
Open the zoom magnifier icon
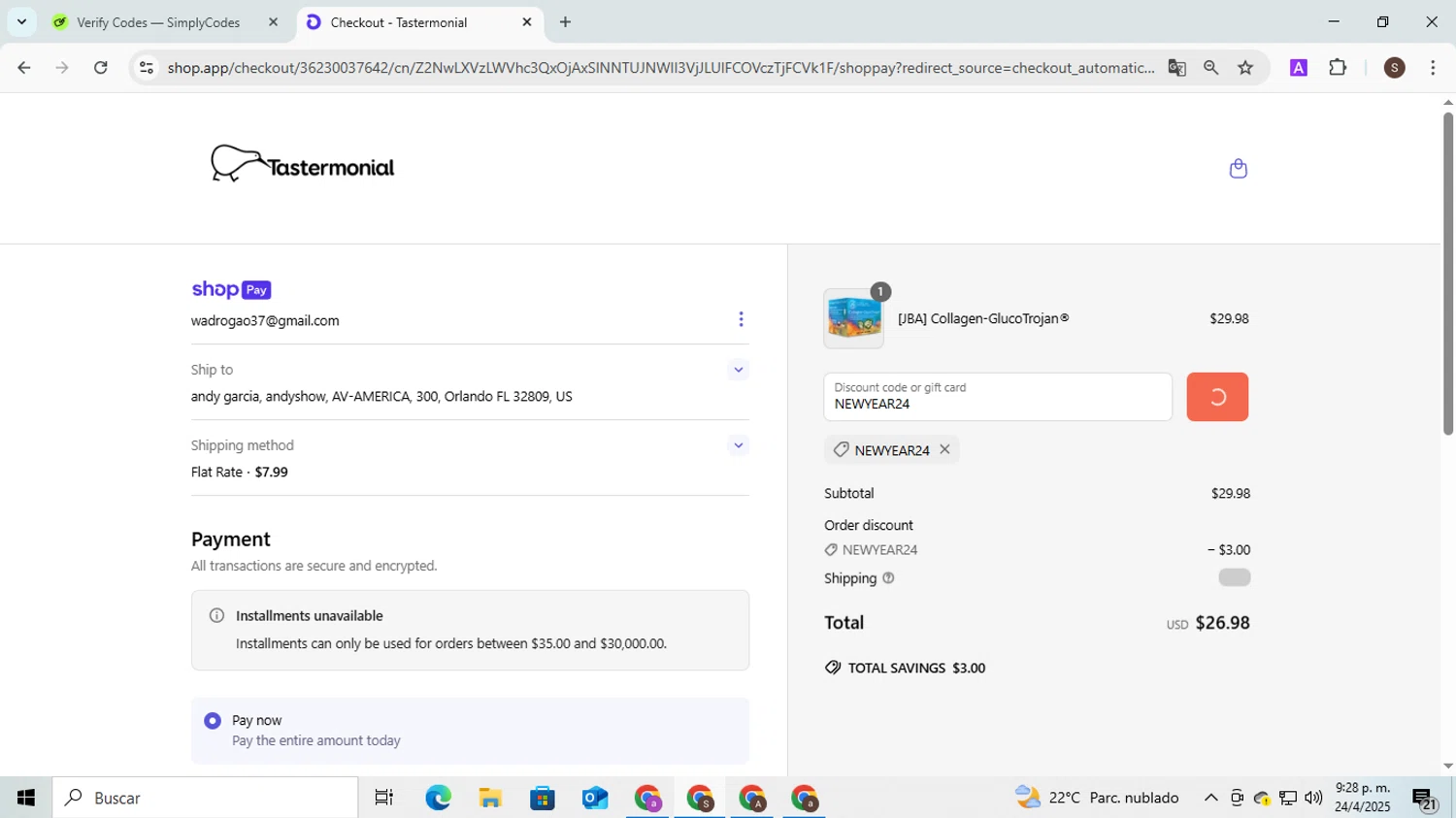click(1210, 68)
